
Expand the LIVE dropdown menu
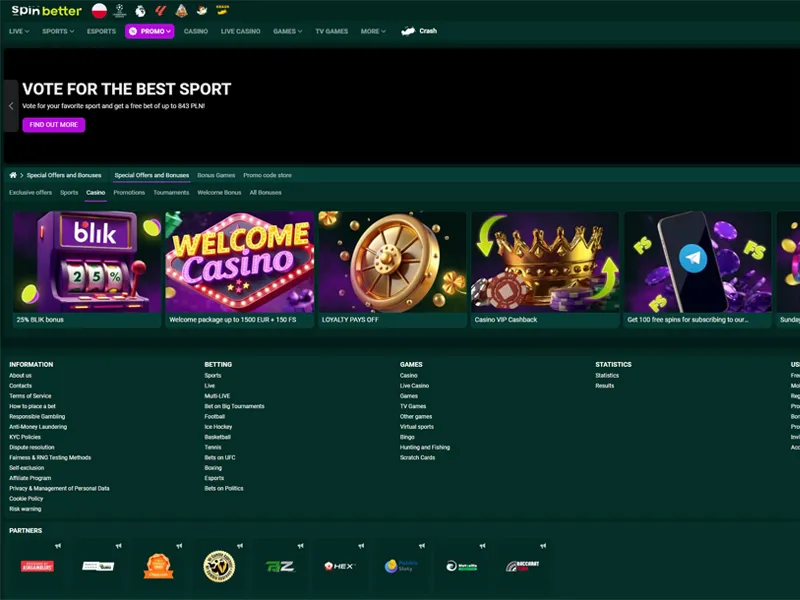point(19,31)
